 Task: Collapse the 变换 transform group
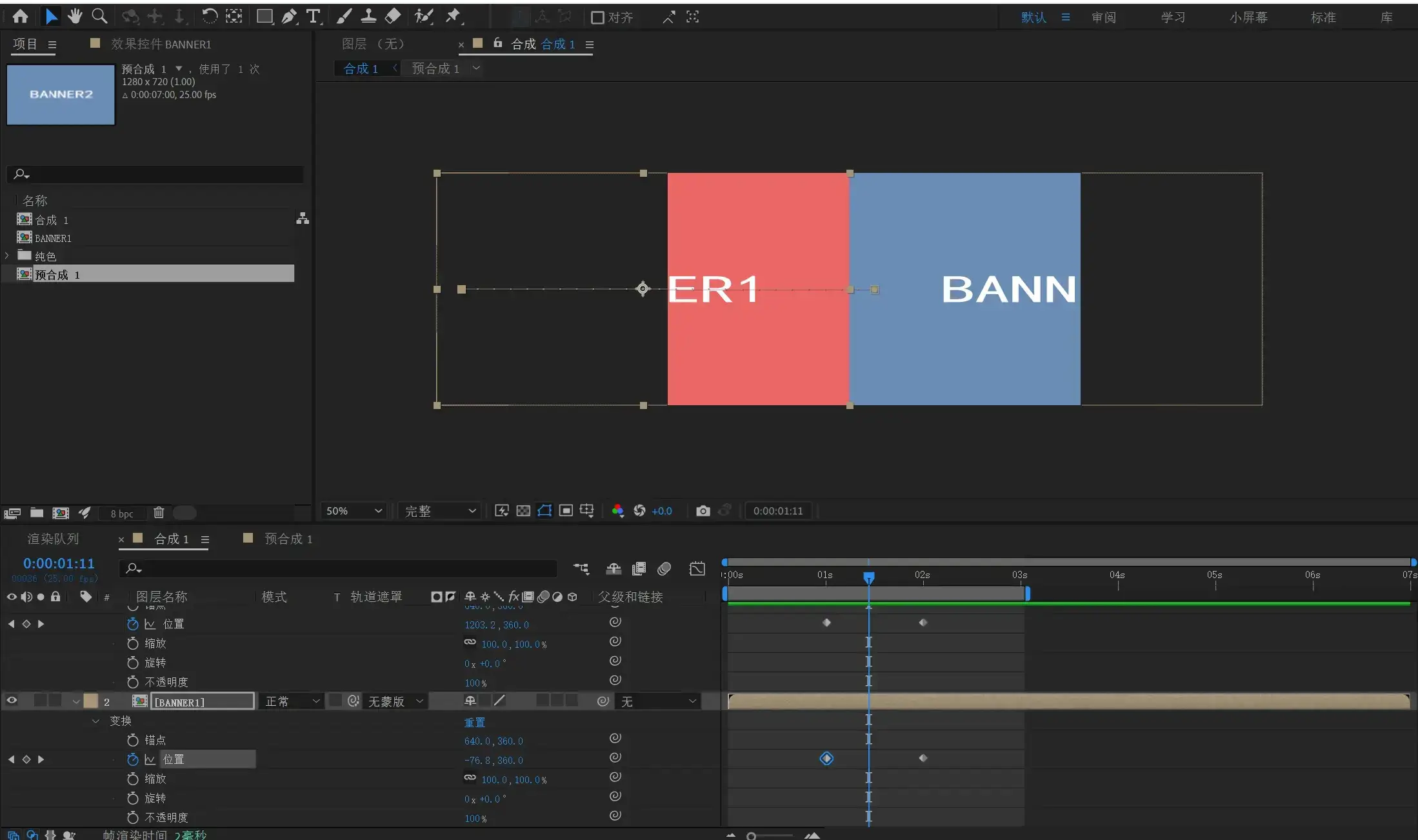point(95,721)
